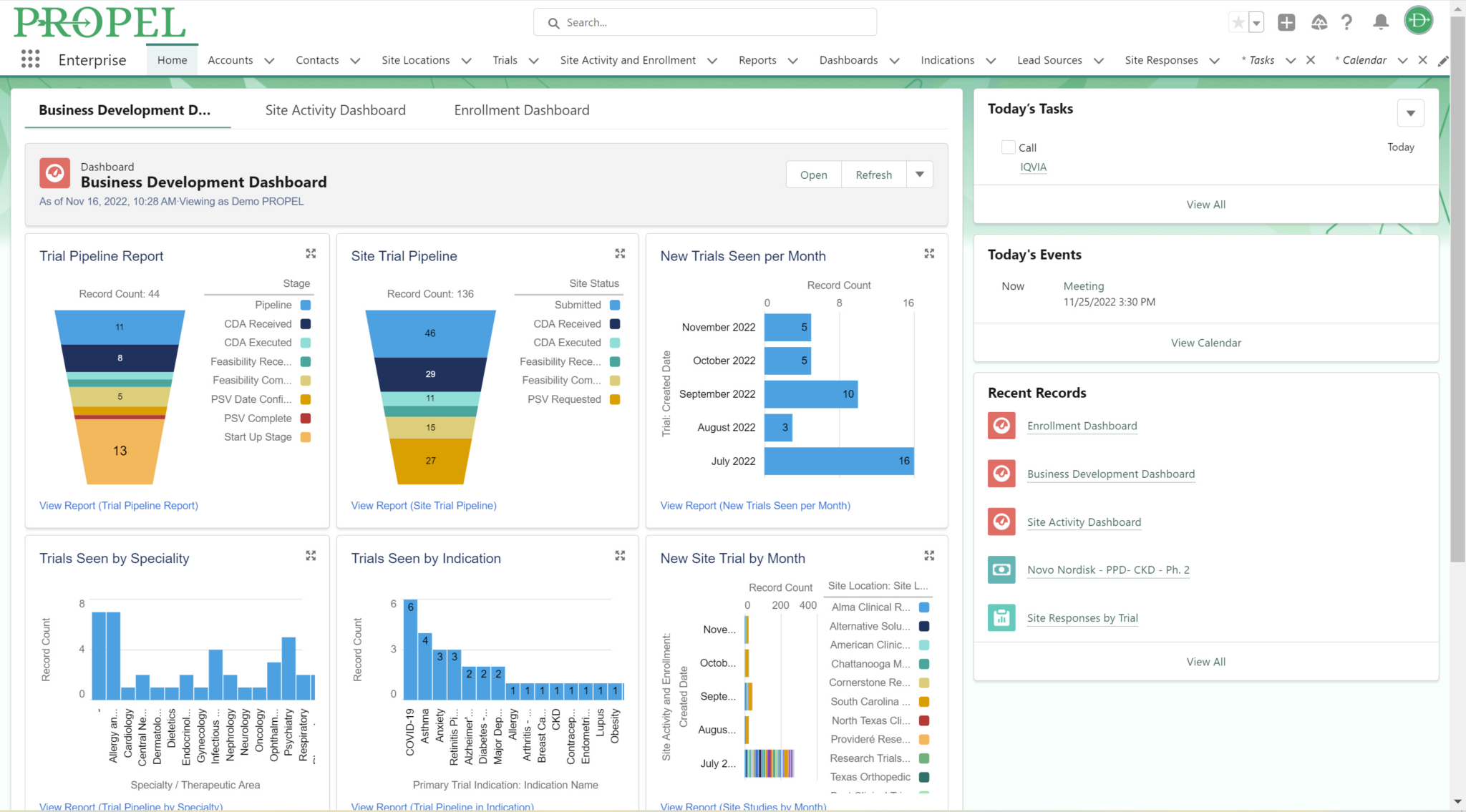
Task: Open the Contacts menu chevron
Action: click(x=355, y=61)
